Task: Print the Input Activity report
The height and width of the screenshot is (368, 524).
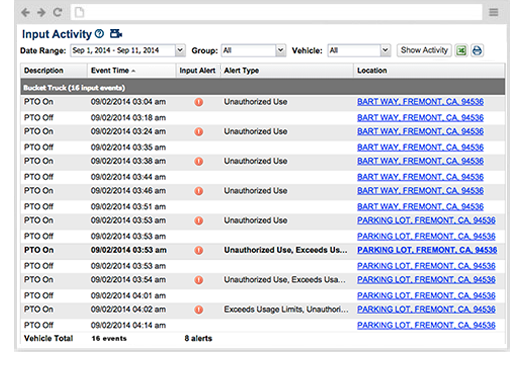Action: click(477, 50)
